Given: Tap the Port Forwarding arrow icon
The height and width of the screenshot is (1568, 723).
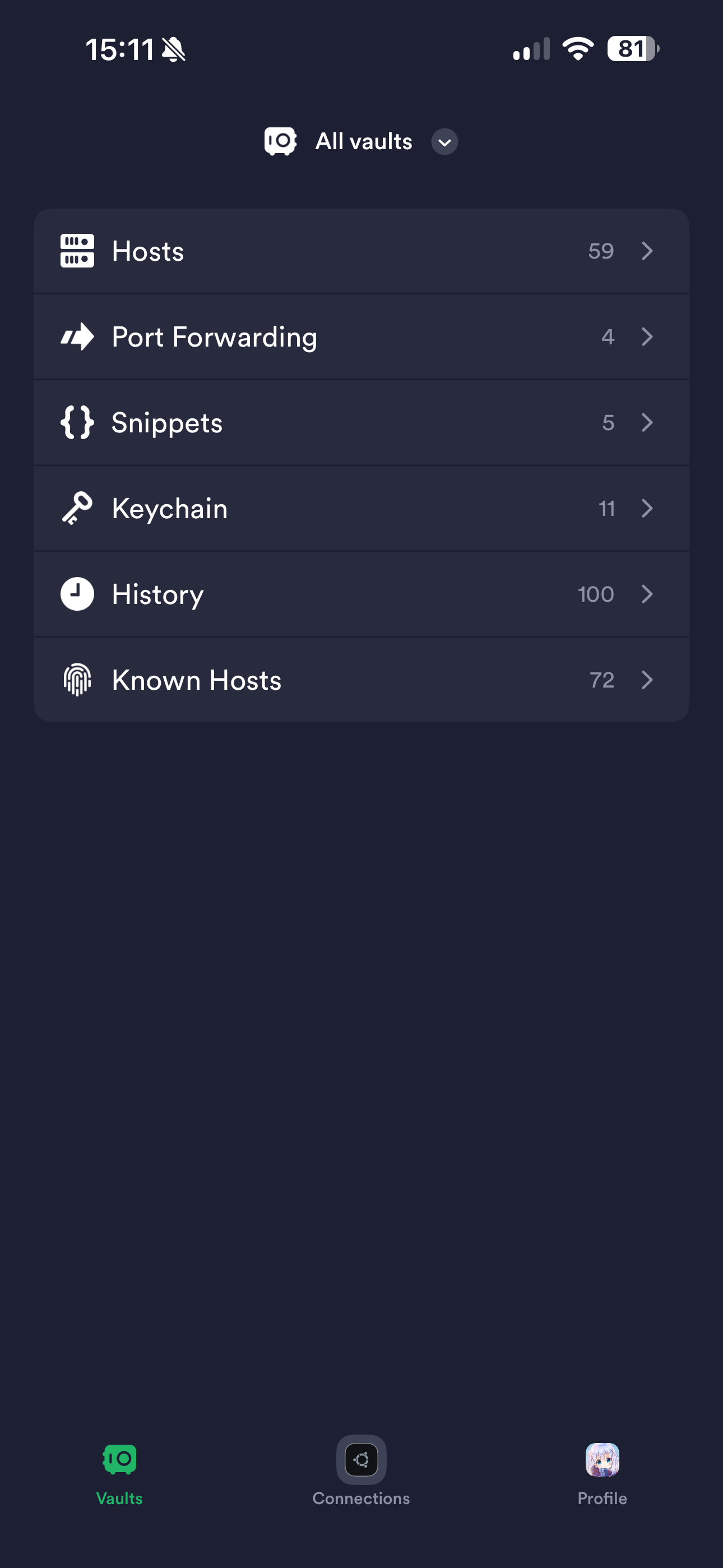Looking at the screenshot, I should (x=77, y=336).
